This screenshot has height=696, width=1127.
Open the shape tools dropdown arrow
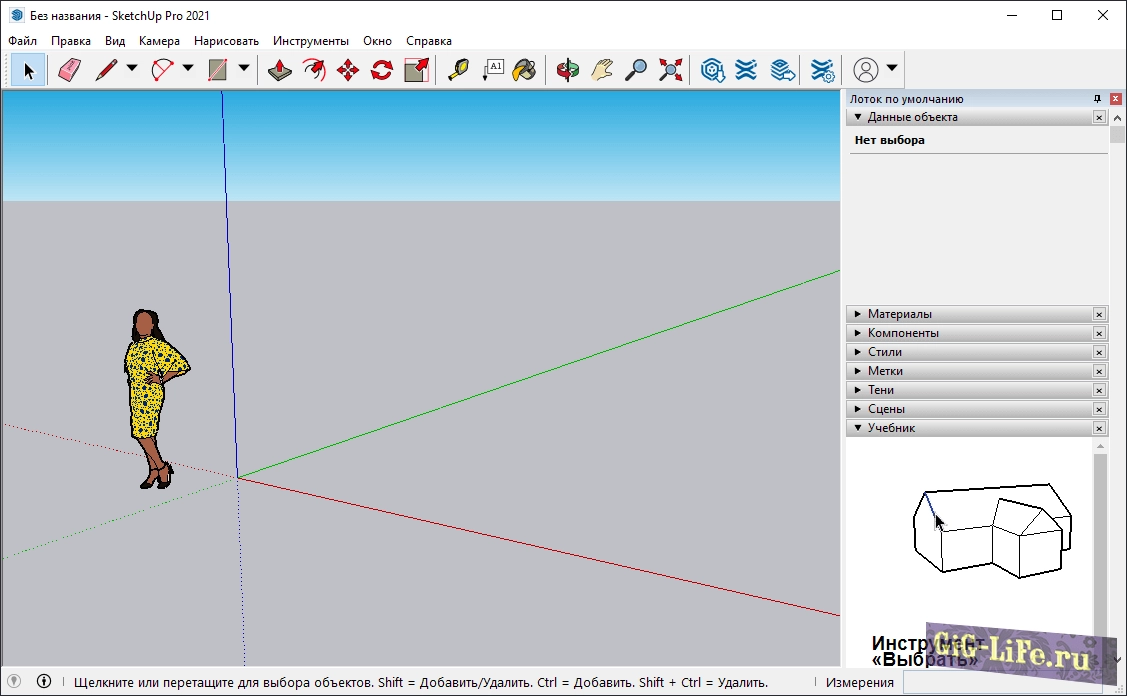(x=244, y=70)
